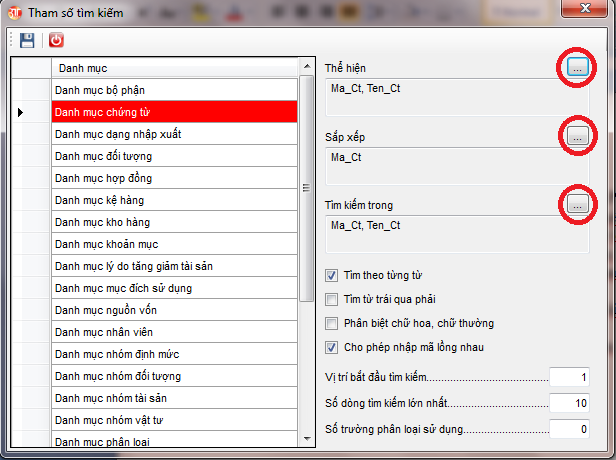Enable Tìm từ trái qua phải
Viewport: 616px width, 460px height.
[333, 299]
